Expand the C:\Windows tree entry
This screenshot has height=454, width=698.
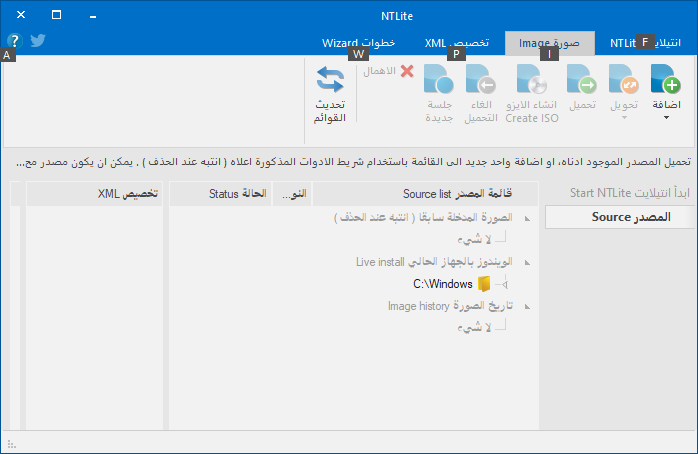click(x=505, y=284)
